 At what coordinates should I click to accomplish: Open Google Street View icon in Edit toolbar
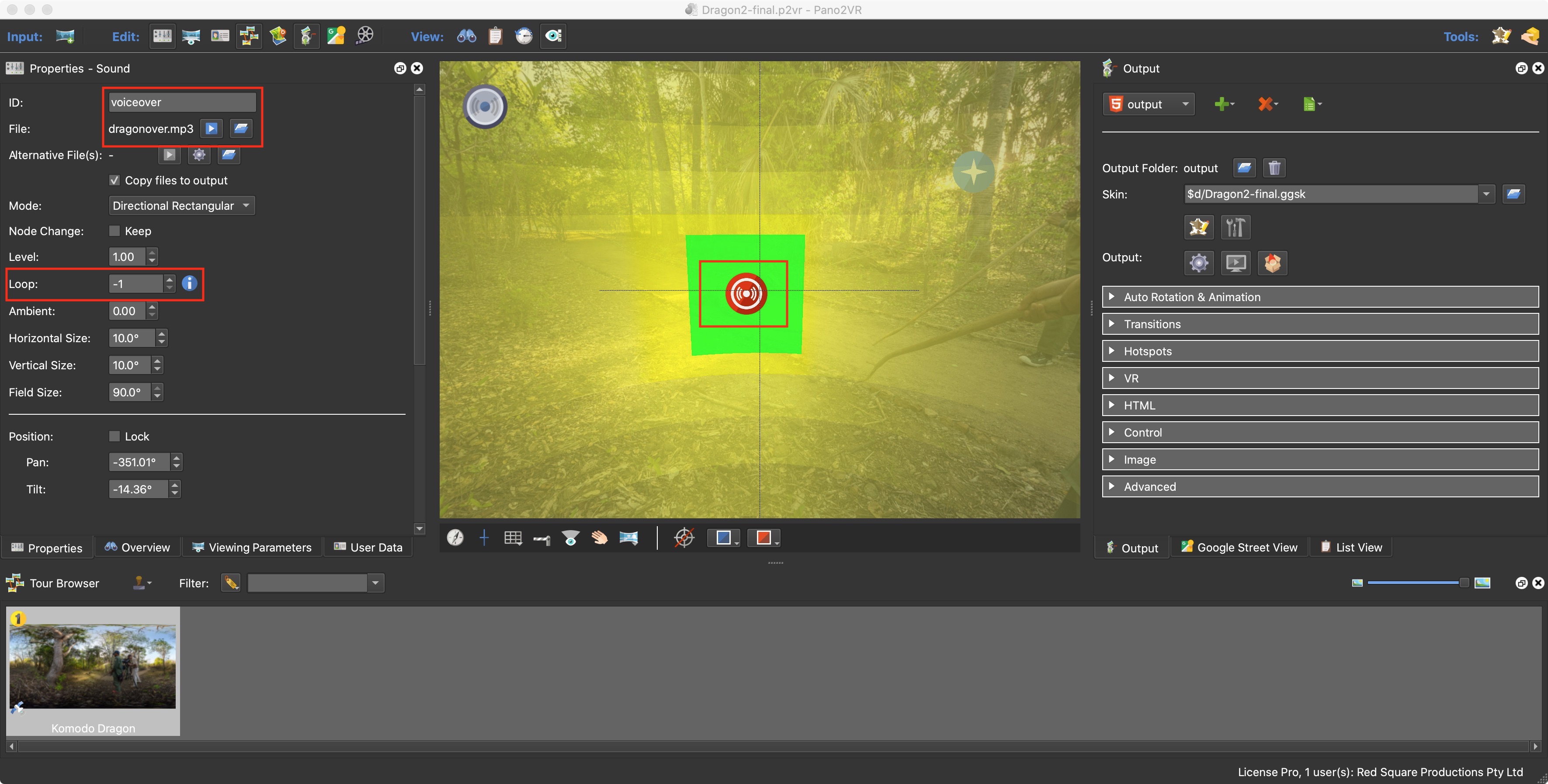(336, 36)
